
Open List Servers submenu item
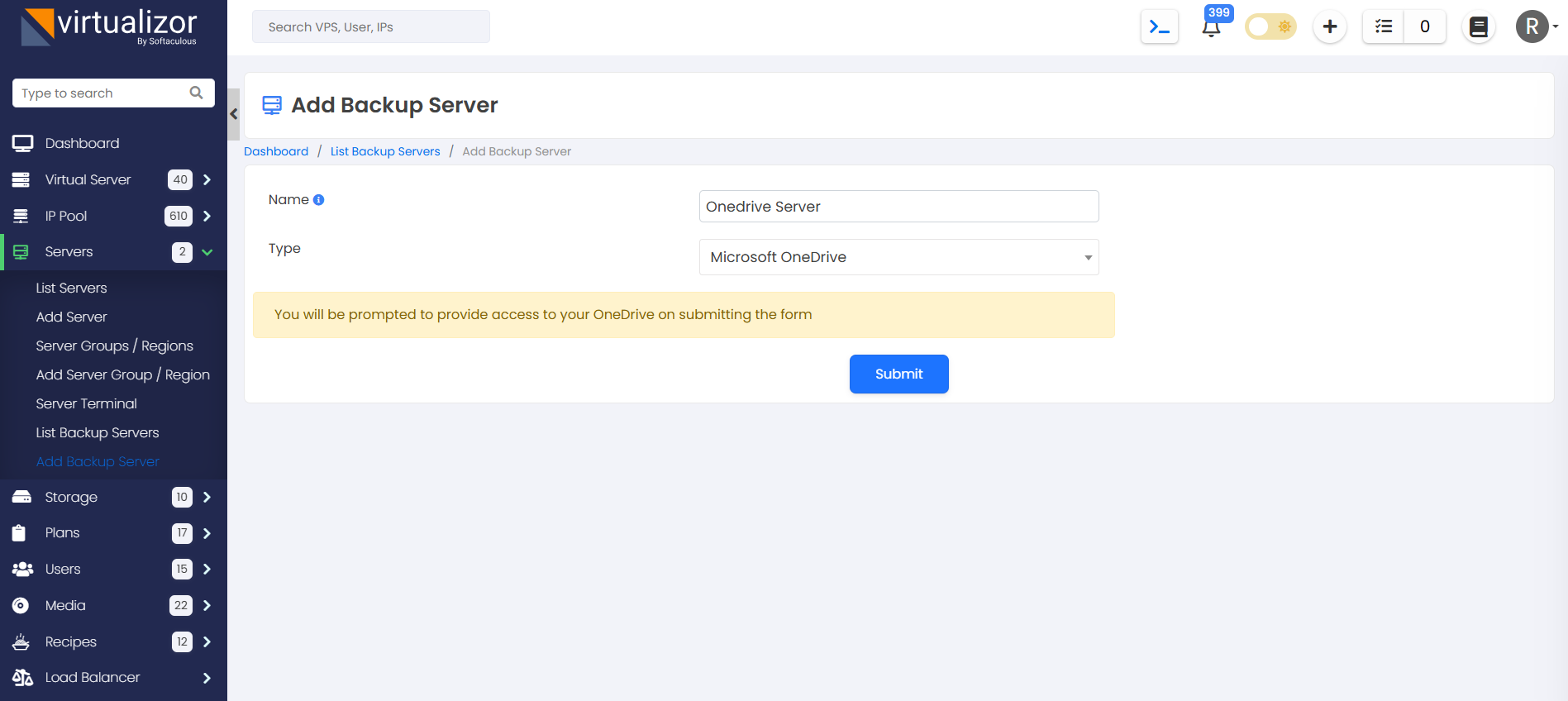point(71,288)
